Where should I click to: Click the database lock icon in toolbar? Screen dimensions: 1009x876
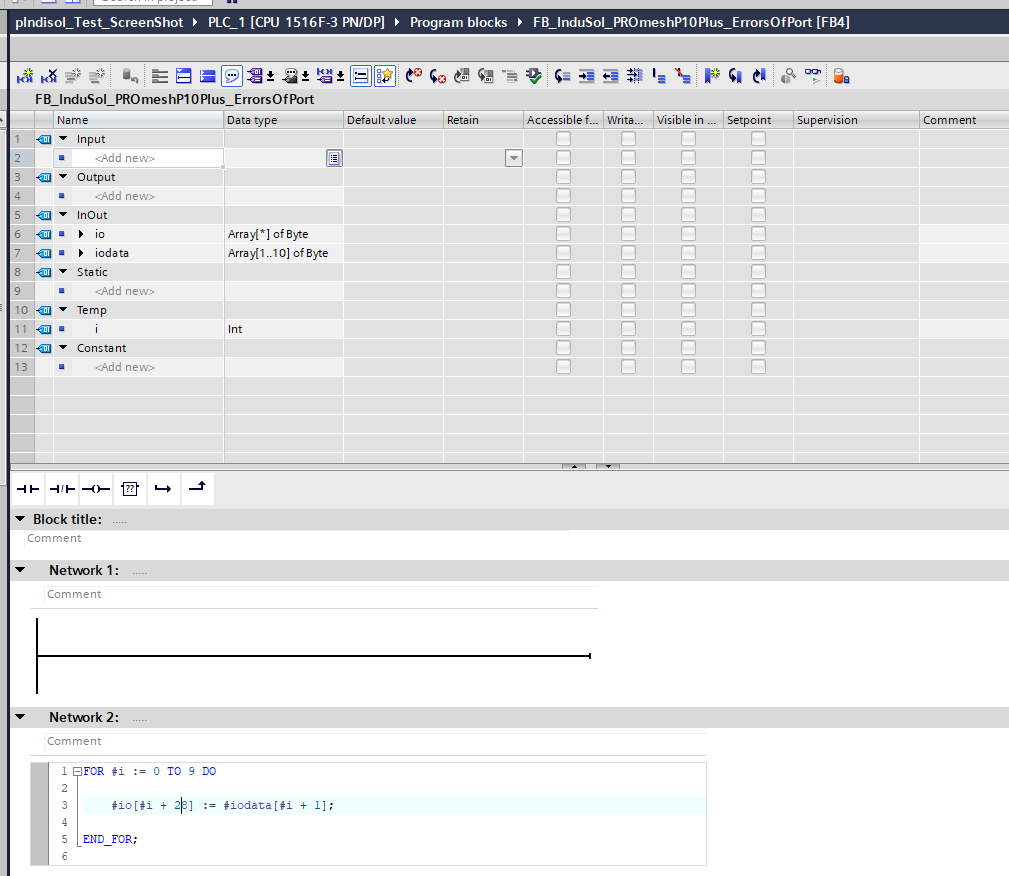(x=841, y=76)
